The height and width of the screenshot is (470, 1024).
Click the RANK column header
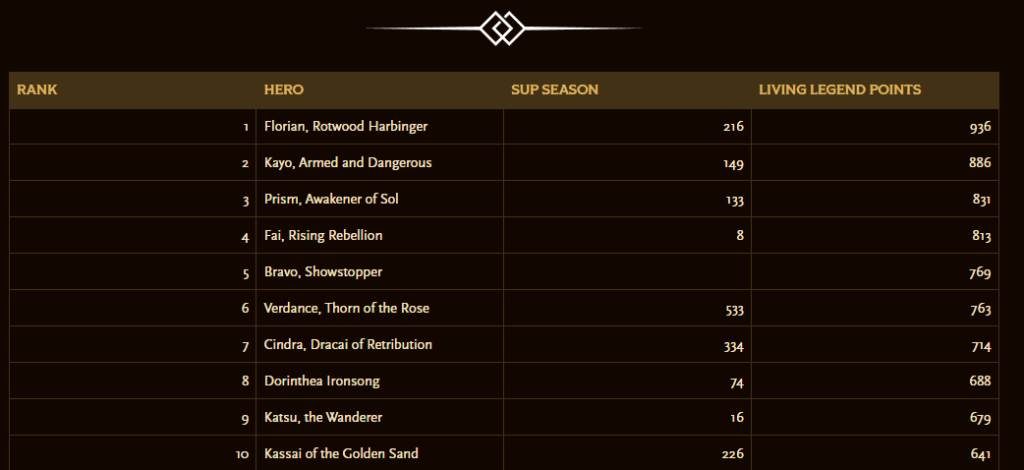tap(37, 90)
